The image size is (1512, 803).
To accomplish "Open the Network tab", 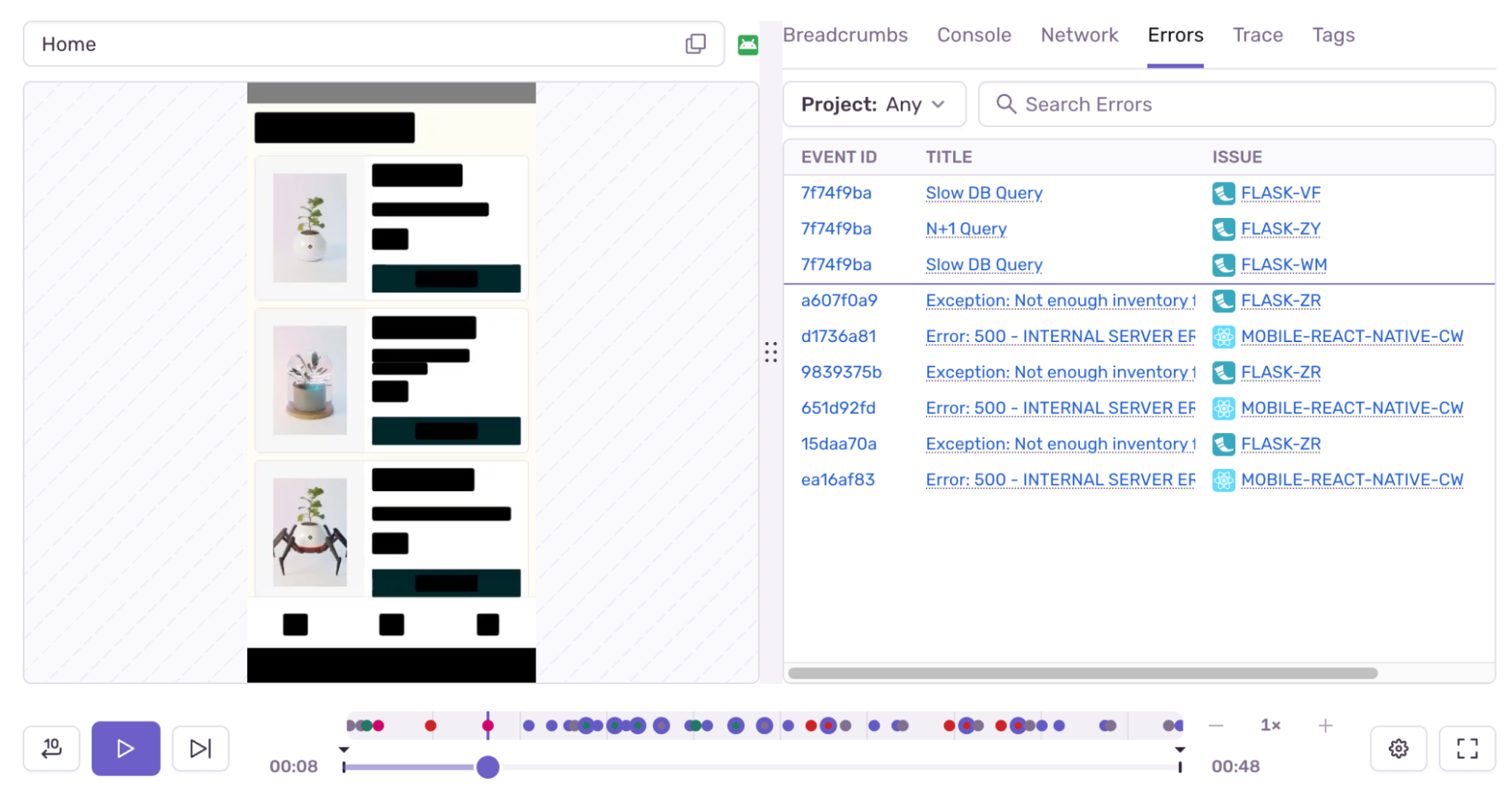I will [x=1079, y=35].
